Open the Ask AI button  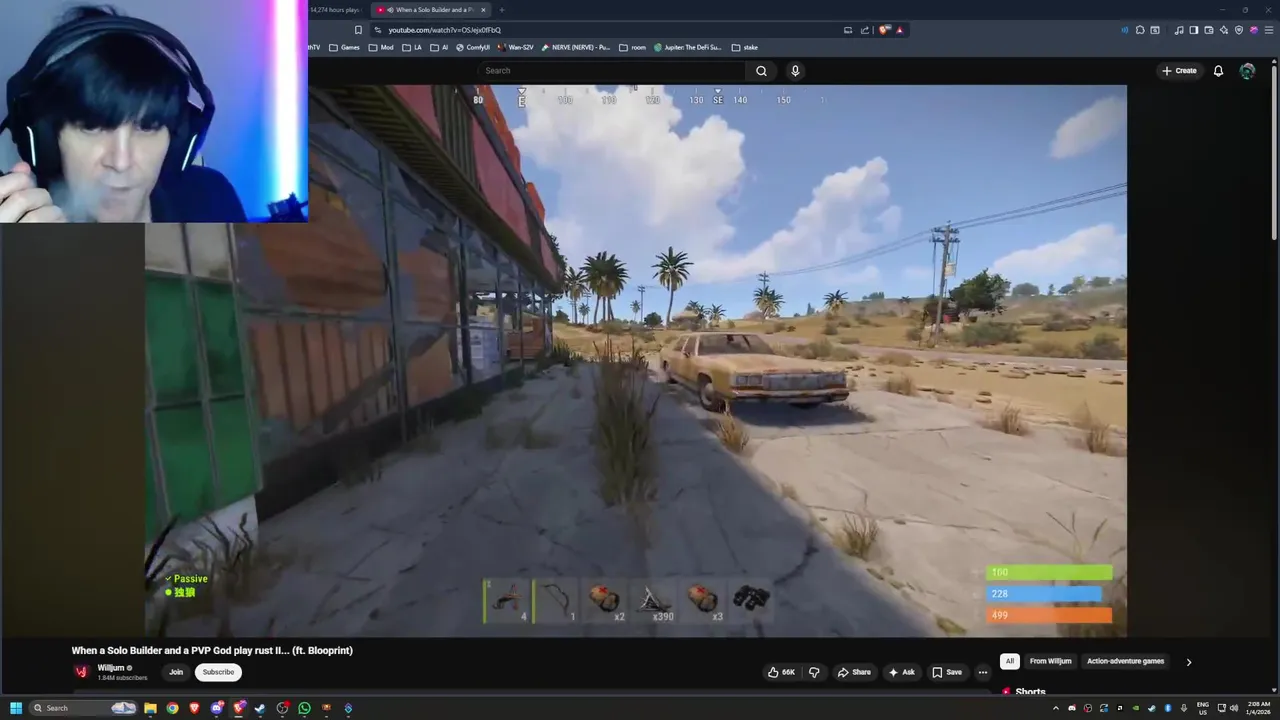pyautogui.click(x=901, y=672)
